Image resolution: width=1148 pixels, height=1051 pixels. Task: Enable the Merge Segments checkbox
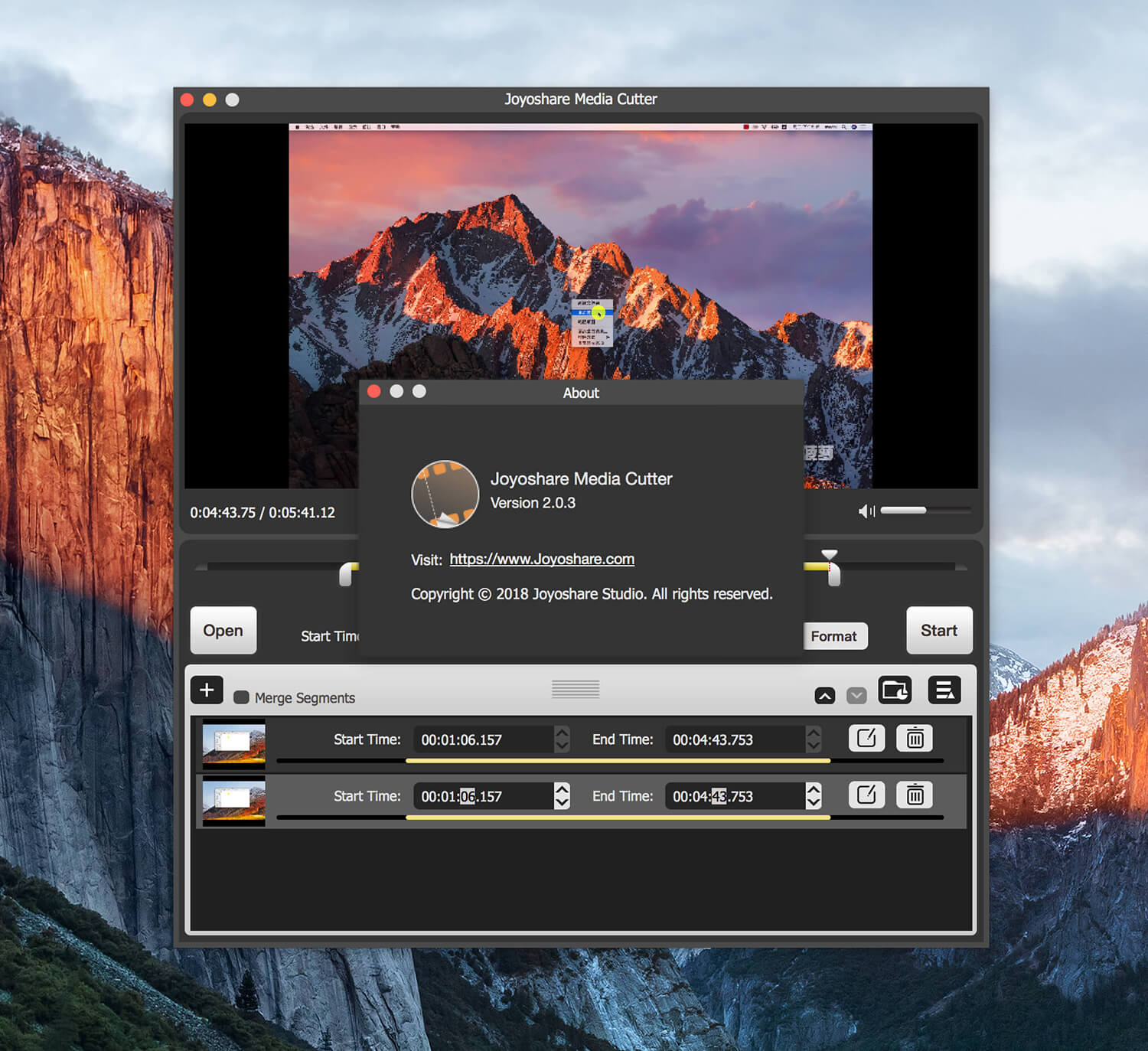click(x=241, y=697)
